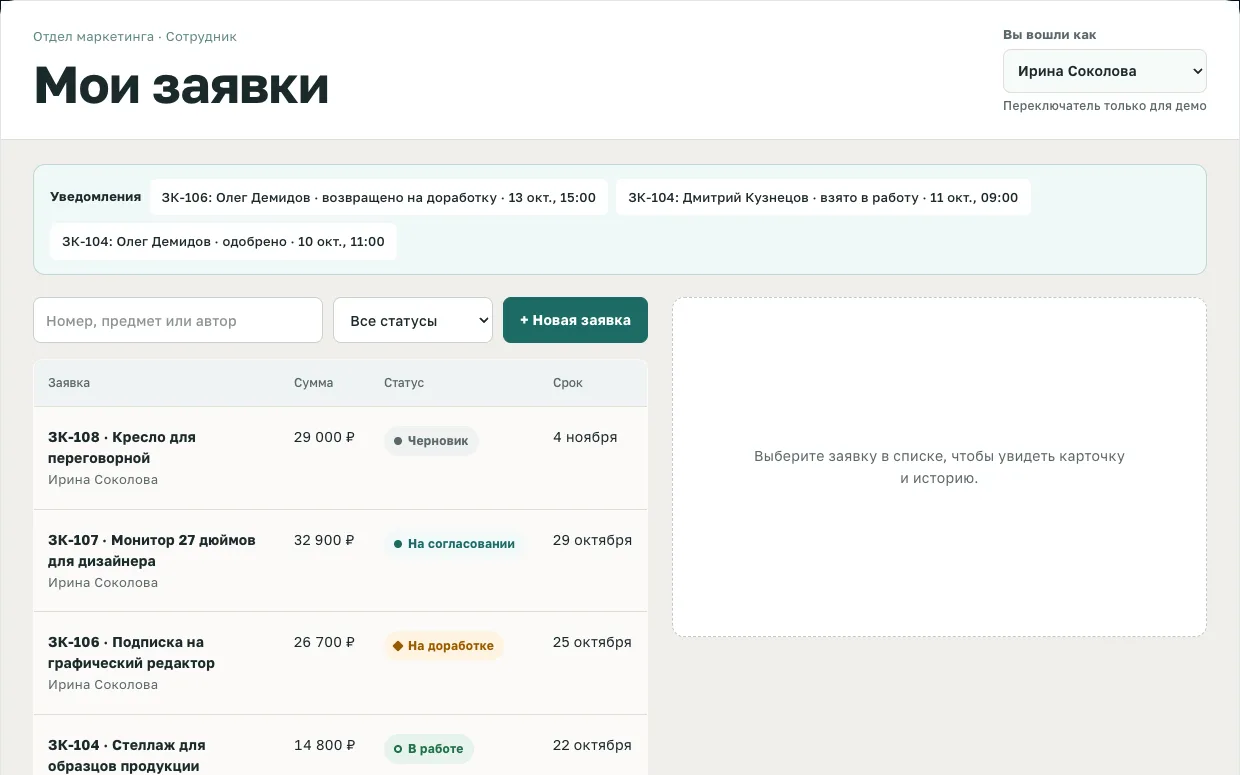Click the Срок column header
This screenshot has height=775, width=1240.
coord(568,383)
